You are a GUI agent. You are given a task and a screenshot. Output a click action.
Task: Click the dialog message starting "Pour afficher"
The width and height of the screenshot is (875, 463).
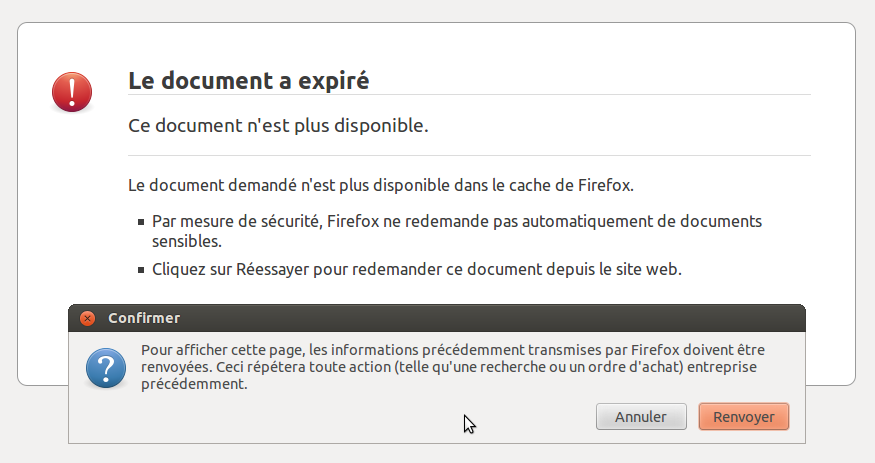point(453,367)
